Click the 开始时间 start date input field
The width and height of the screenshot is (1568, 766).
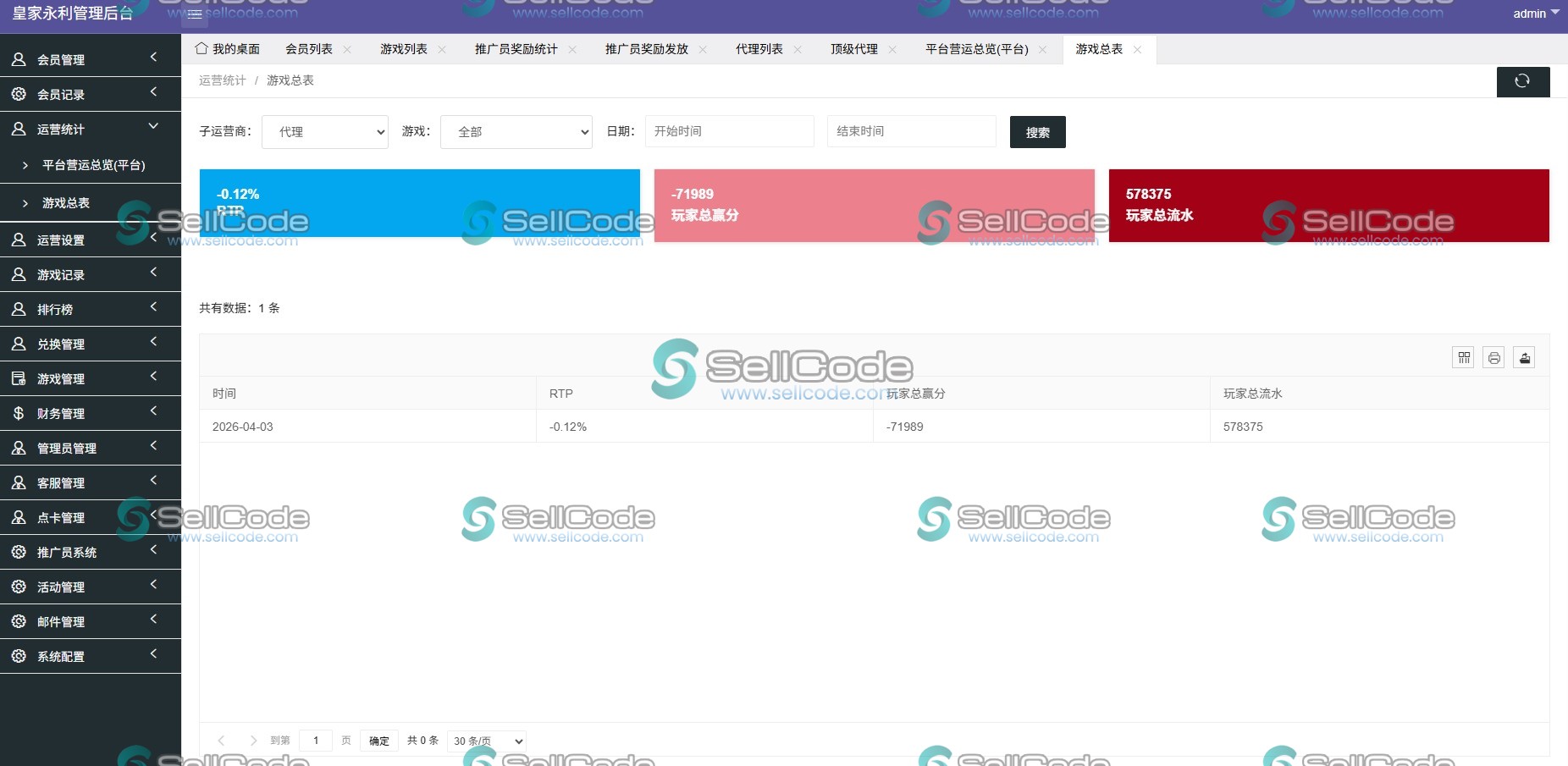tap(728, 130)
